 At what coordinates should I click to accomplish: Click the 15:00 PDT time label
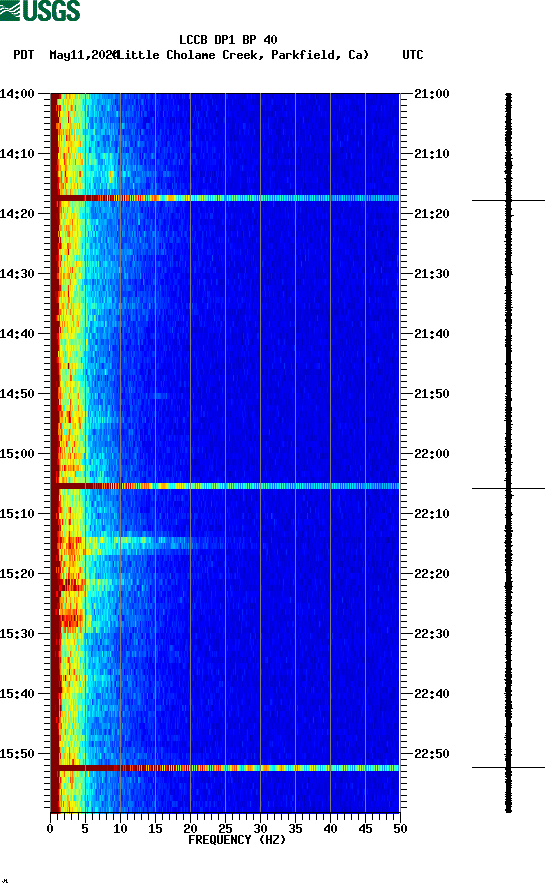tap(17, 453)
